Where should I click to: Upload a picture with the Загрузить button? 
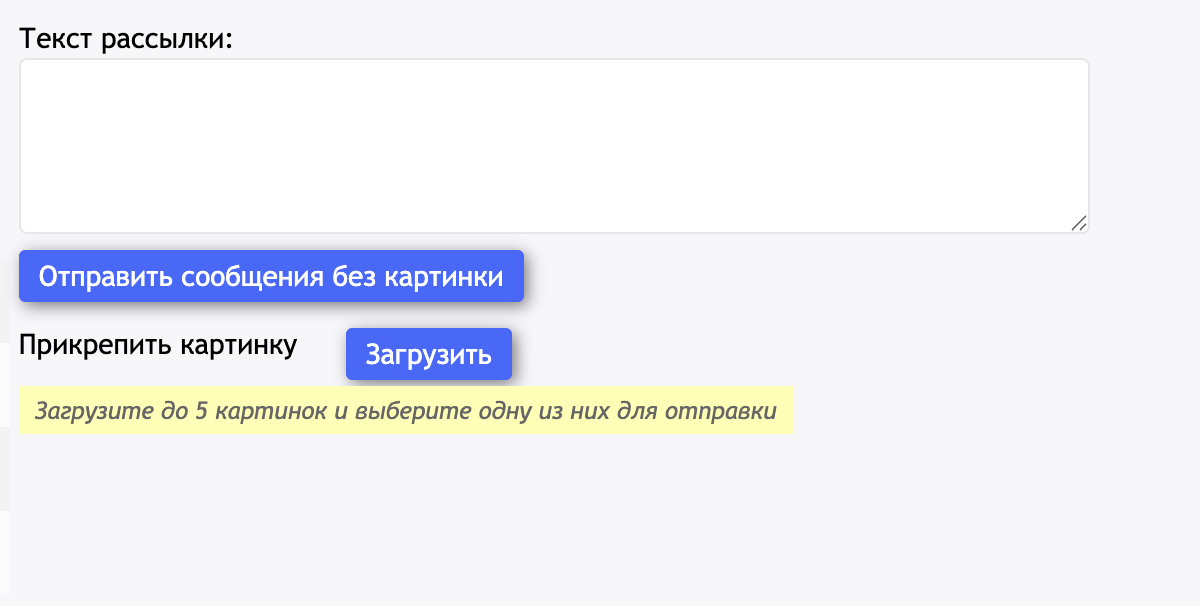pos(428,354)
